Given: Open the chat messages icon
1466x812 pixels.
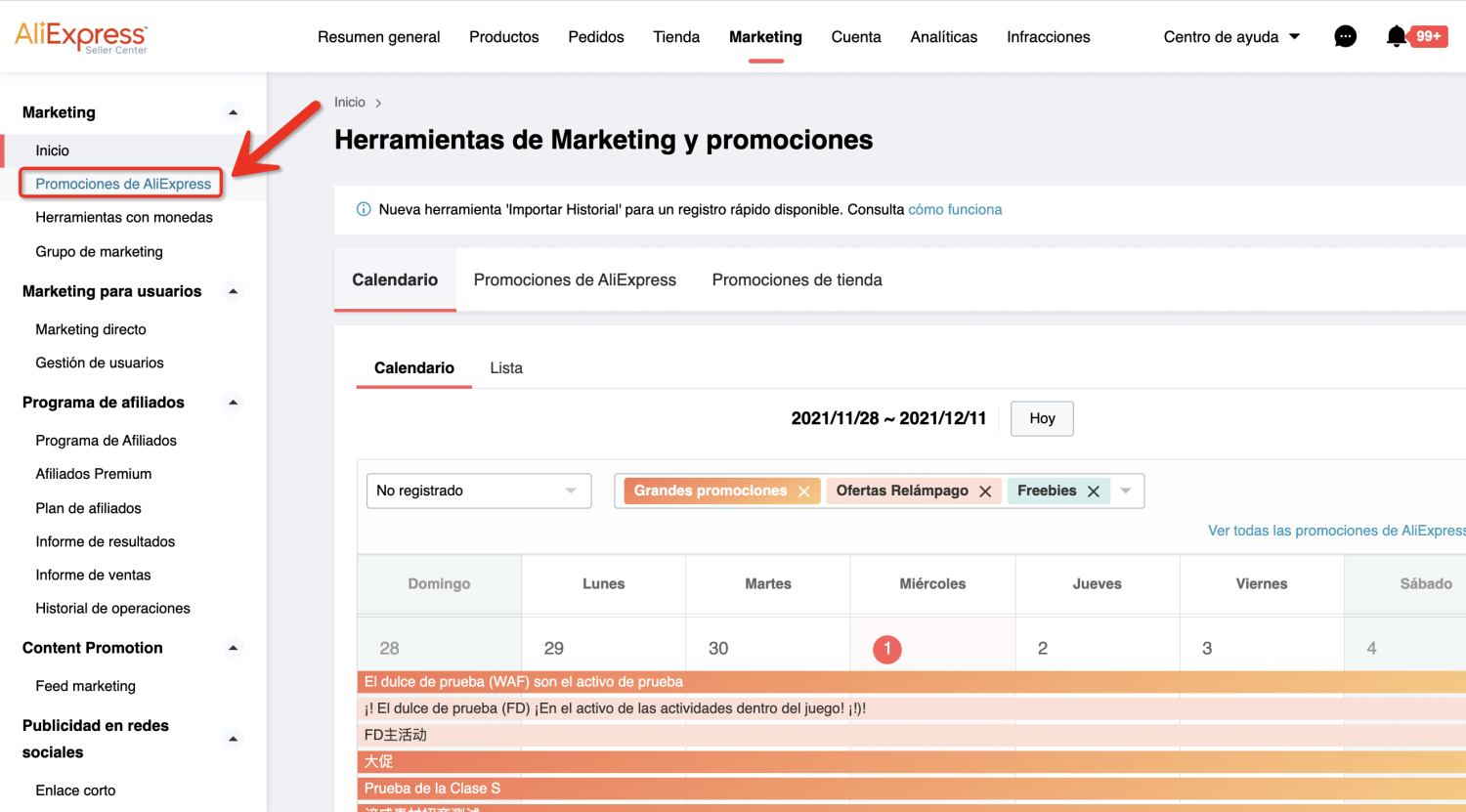Looking at the screenshot, I should (x=1345, y=37).
